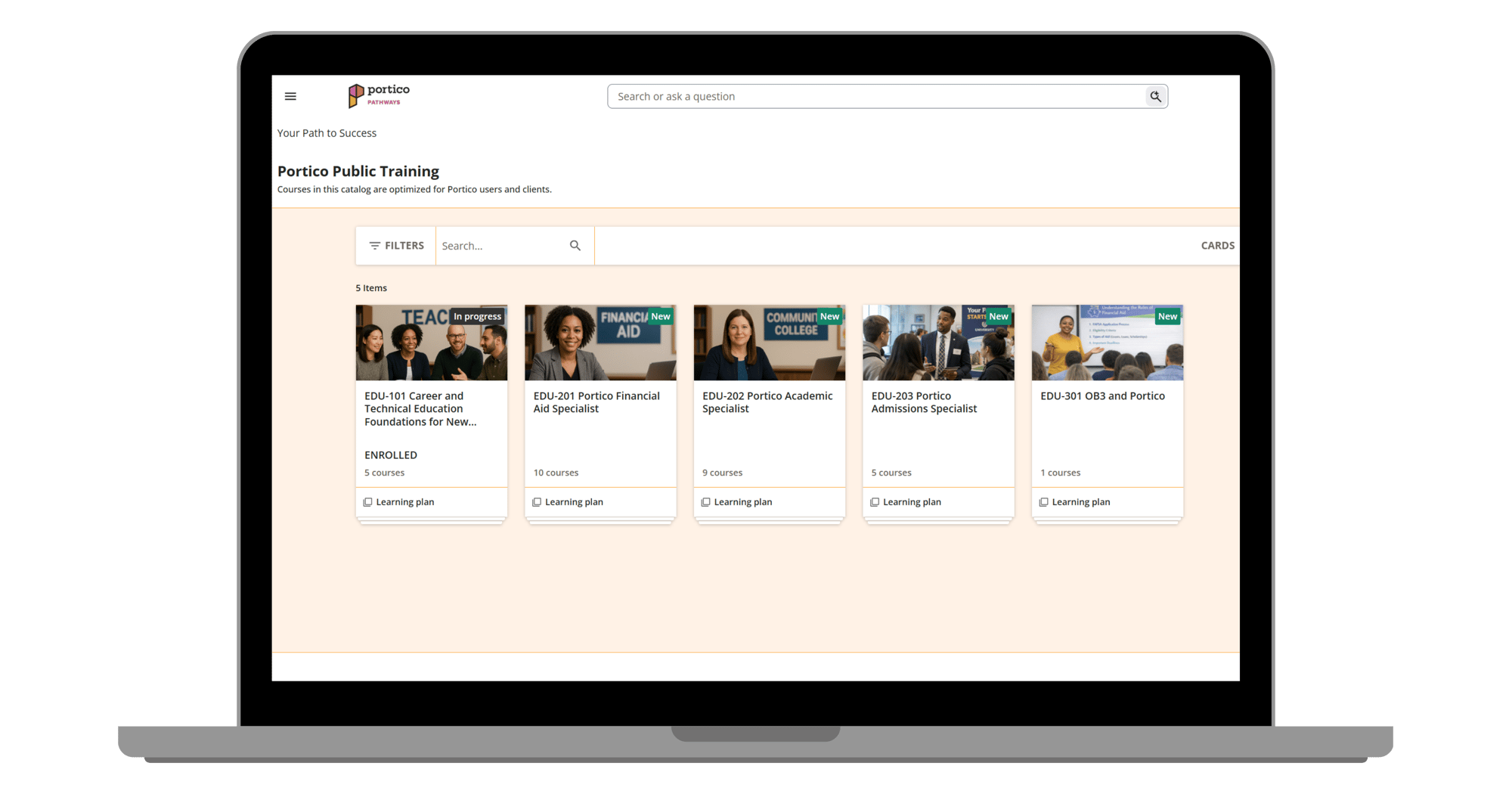Viewport: 1512px width, 794px height.
Task: Click the Learning plan icon under EDU-101
Action: pos(368,502)
